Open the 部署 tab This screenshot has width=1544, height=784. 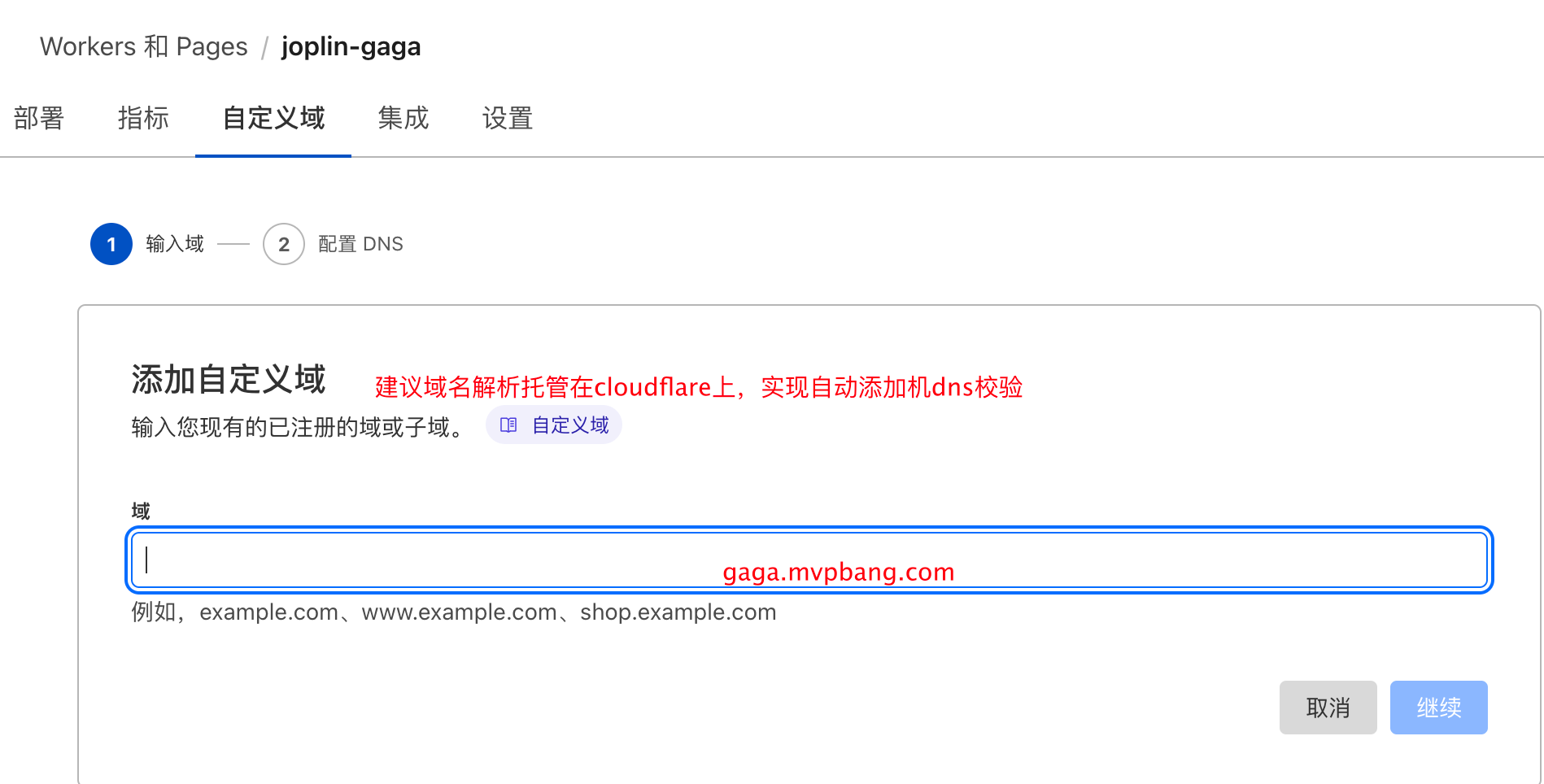coord(39,119)
